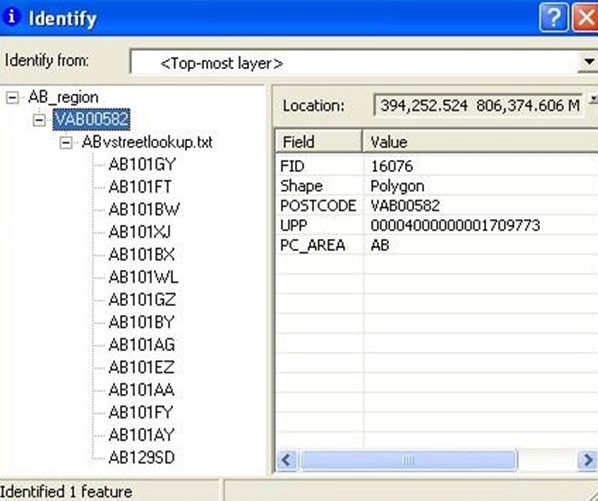Select postcode AB101AY in the tree

coord(141,435)
